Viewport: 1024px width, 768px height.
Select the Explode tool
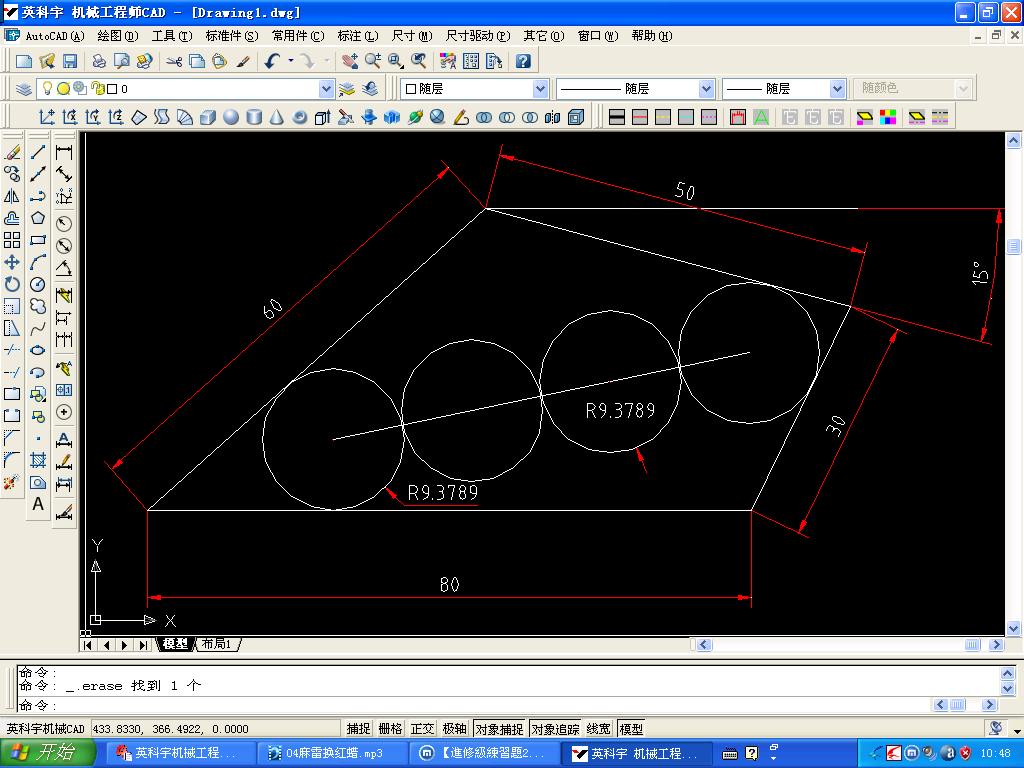tap(12, 482)
